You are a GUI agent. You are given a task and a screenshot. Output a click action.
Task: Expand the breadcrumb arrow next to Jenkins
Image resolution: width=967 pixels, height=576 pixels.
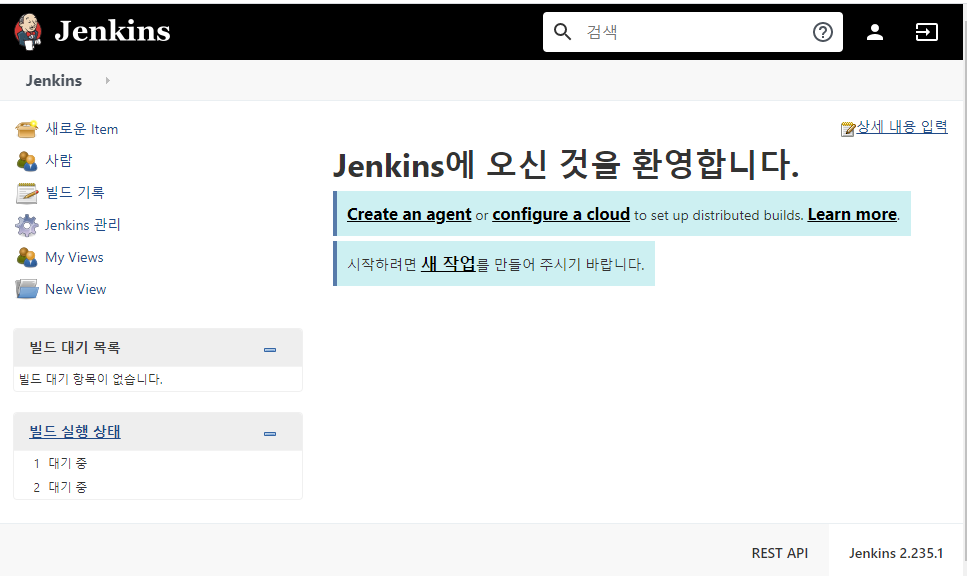tap(107, 80)
